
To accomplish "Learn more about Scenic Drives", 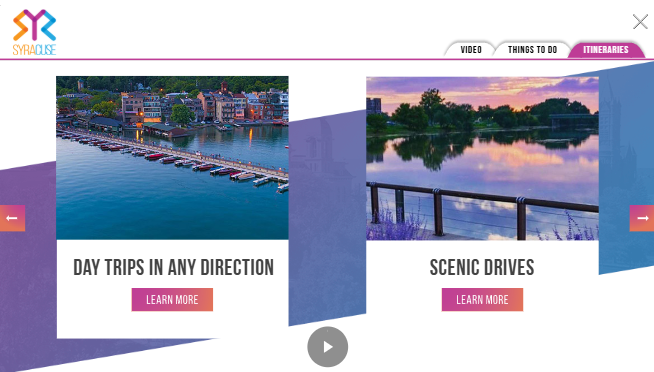I will tap(482, 299).
